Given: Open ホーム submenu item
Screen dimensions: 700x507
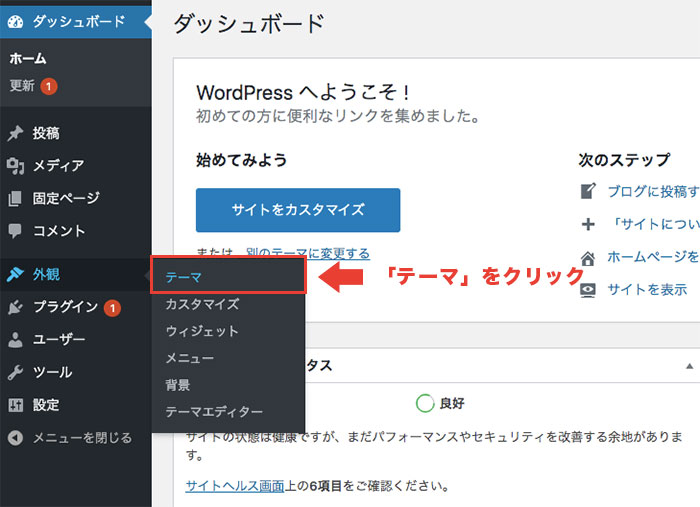Looking at the screenshot, I should click(x=28, y=58).
